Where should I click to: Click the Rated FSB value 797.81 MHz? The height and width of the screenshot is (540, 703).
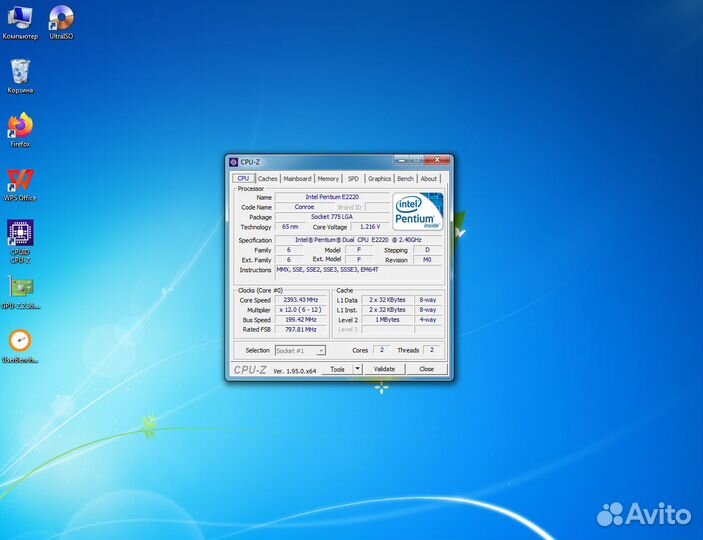coord(300,329)
